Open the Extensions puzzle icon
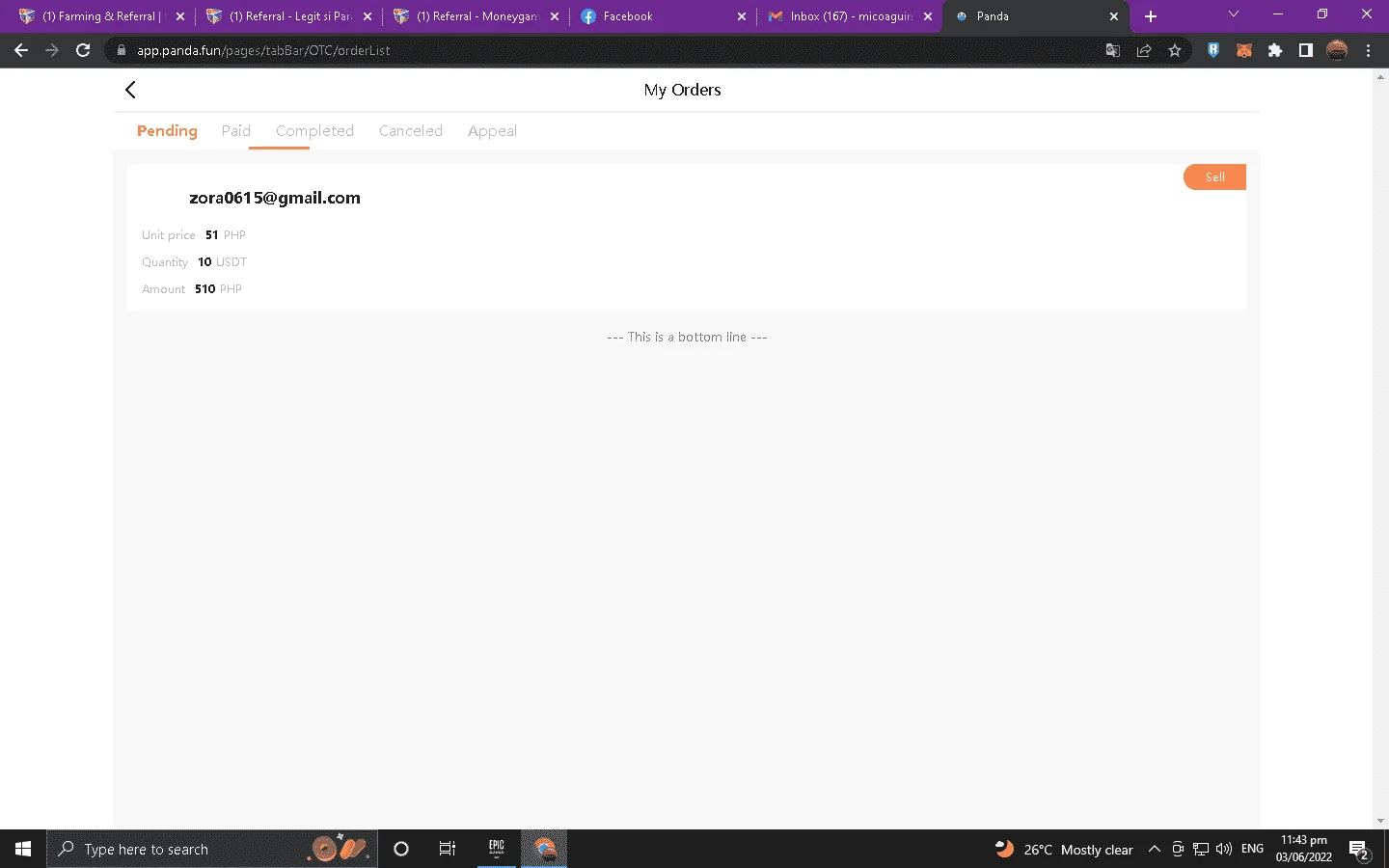Screen dimensions: 1389x868 (1275, 50)
